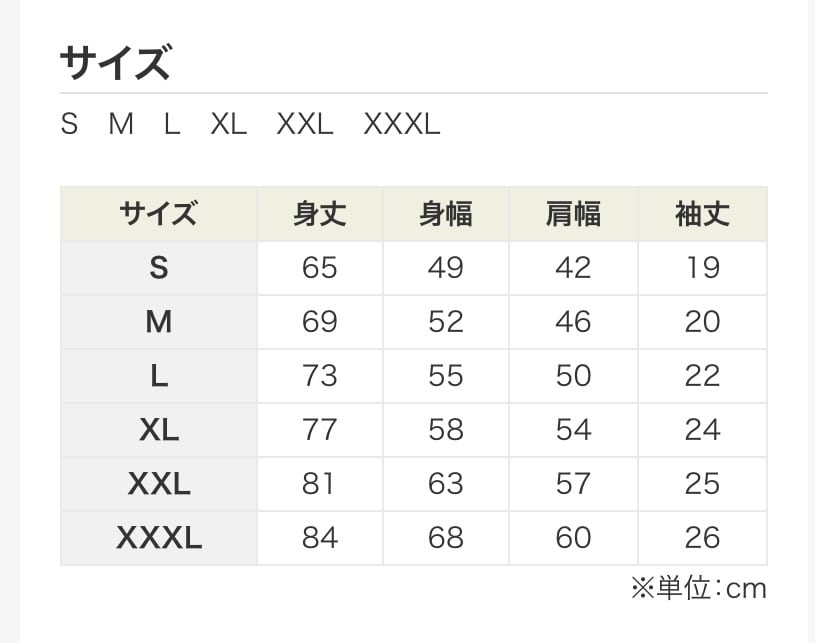Click the サイズ section heading
Viewport: 815px width, 643px height.
tap(115, 62)
